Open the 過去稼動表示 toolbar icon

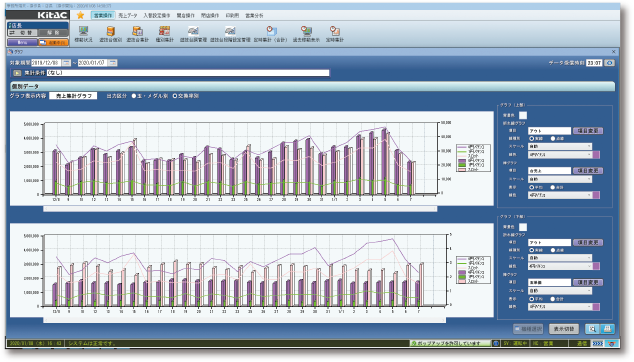[306, 34]
